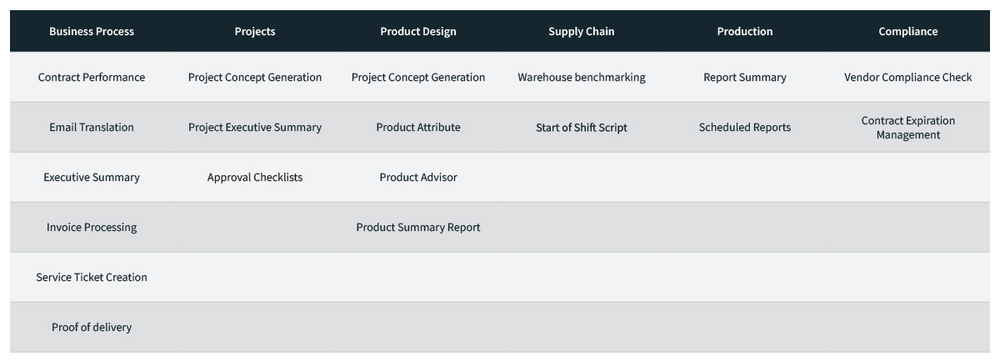1000x362 pixels.
Task: Open Invoice Processing item
Action: [x=92, y=227]
